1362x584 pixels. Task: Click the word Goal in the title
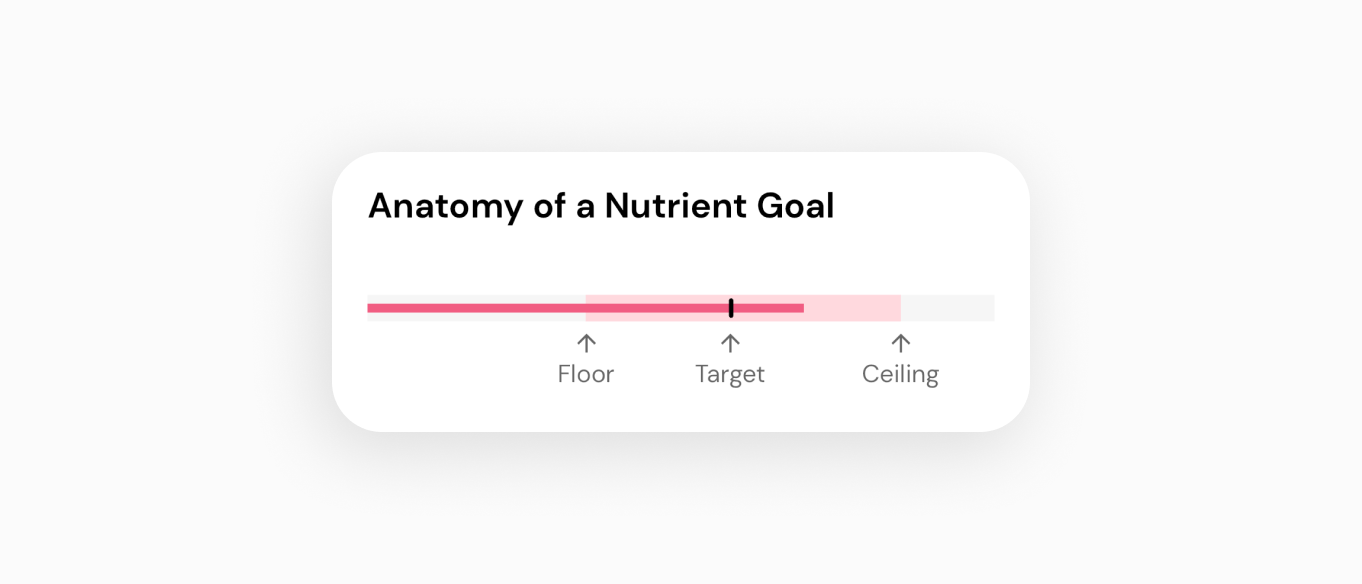pos(796,206)
